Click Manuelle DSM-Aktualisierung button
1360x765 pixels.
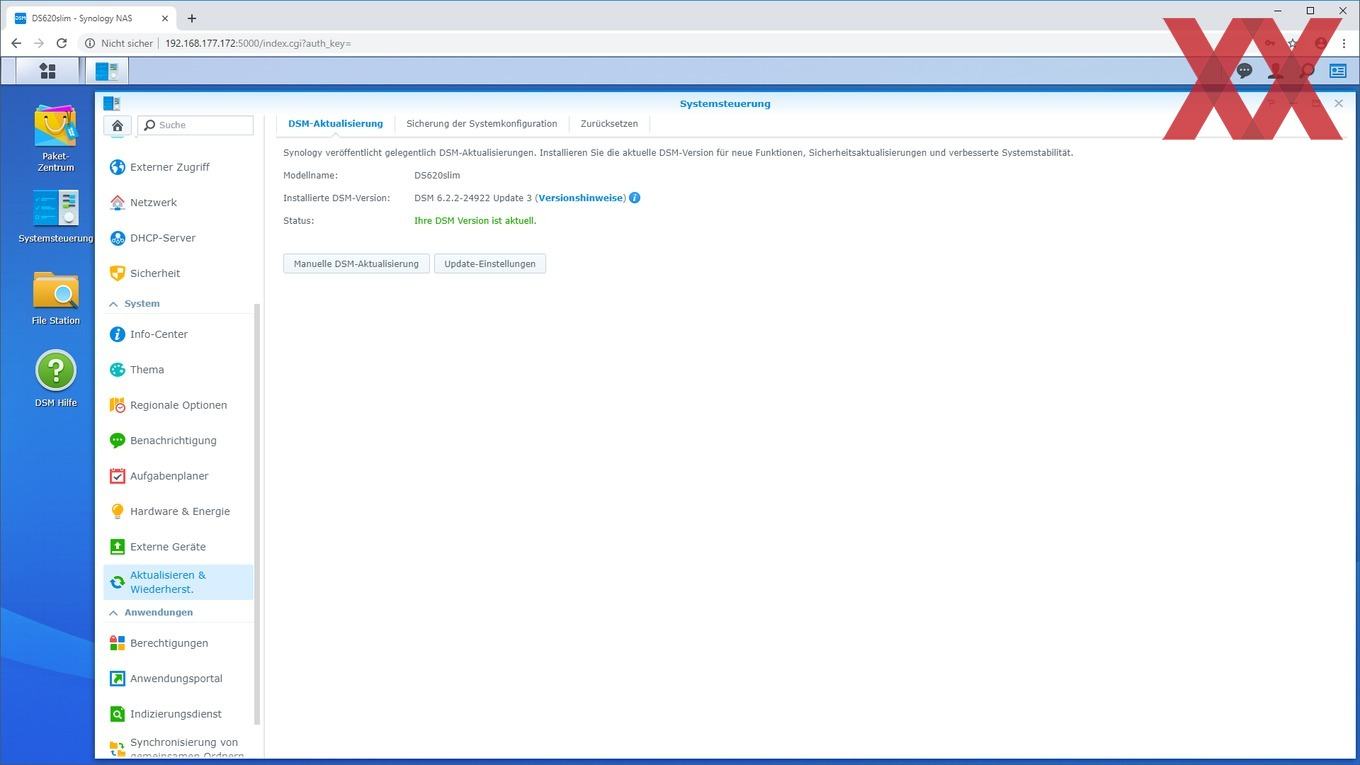[356, 264]
